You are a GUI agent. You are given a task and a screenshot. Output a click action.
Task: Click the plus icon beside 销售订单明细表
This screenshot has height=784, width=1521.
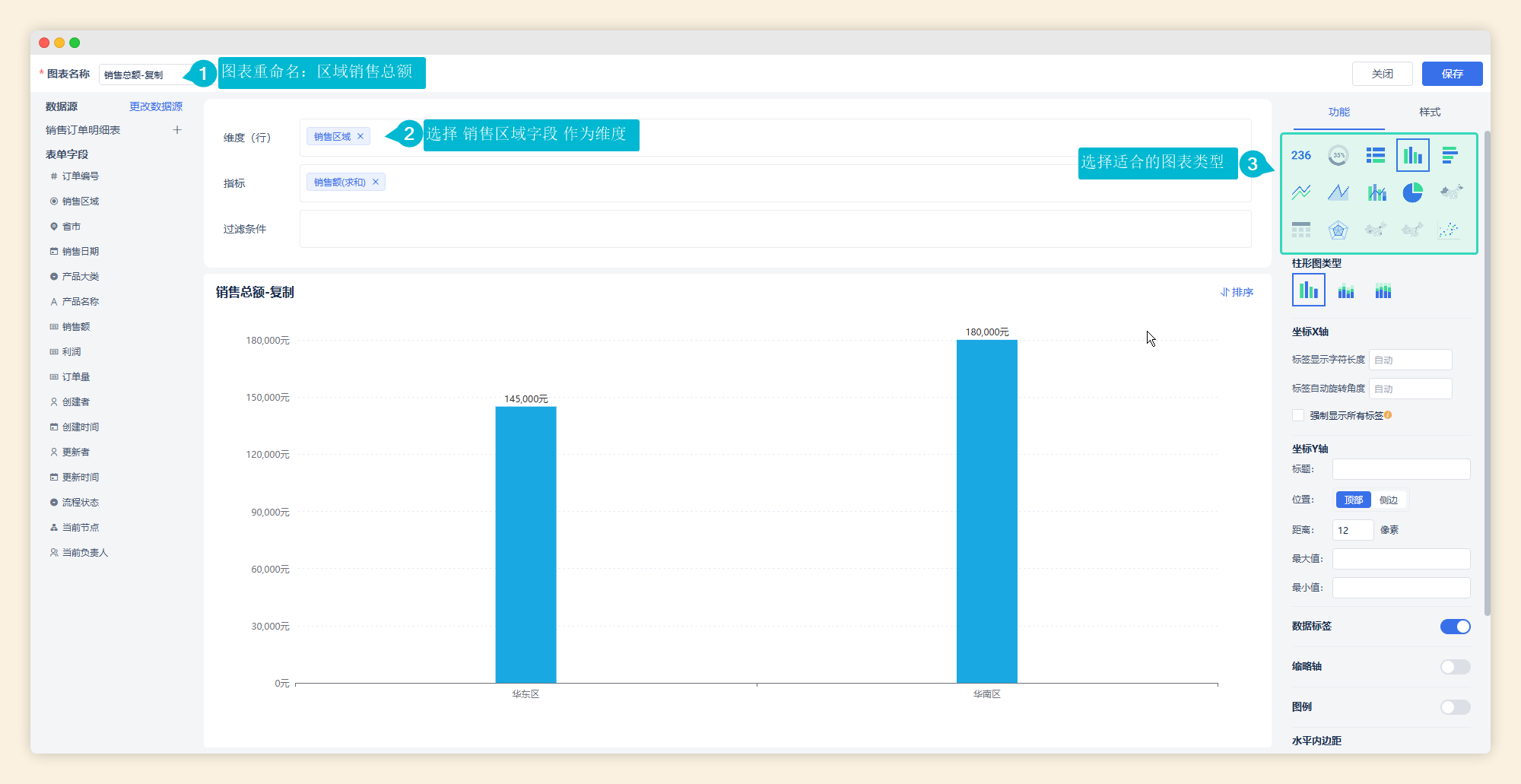177,130
